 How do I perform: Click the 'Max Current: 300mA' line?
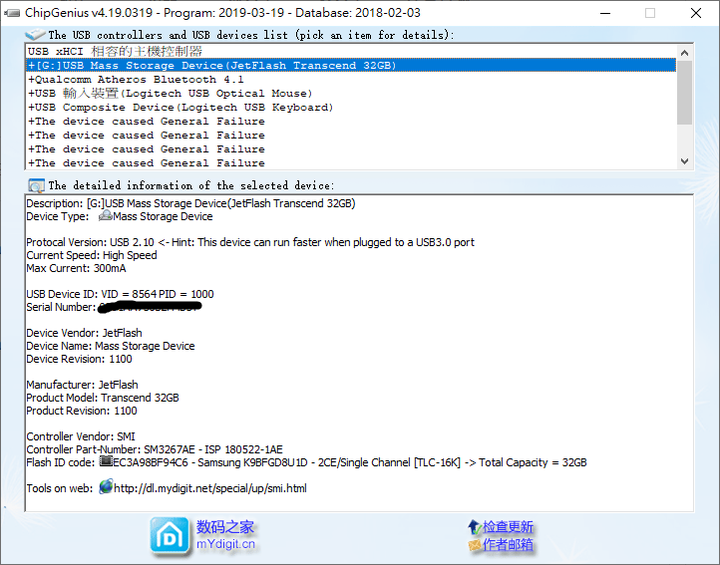click(76, 268)
